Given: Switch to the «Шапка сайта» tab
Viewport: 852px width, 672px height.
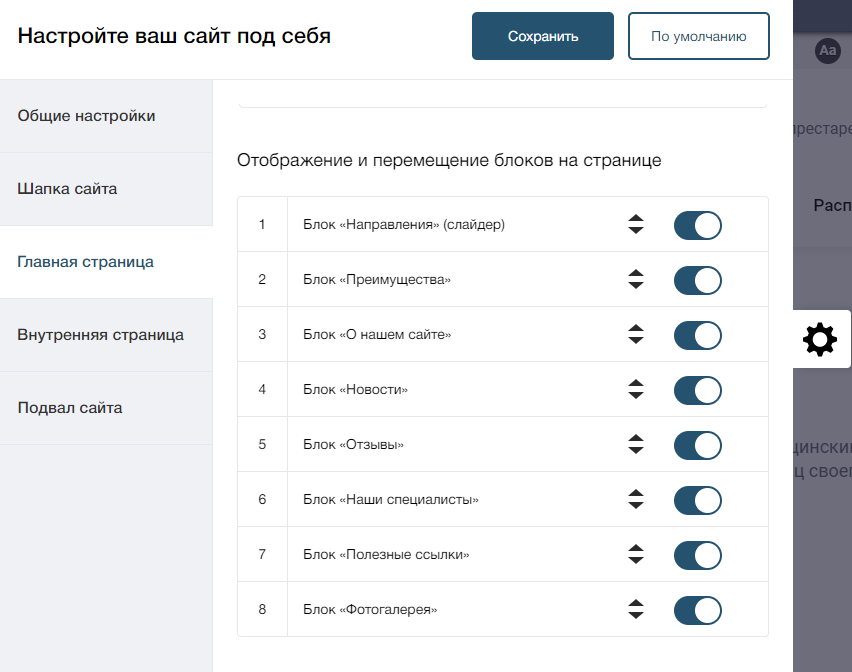Looking at the screenshot, I should tap(106, 189).
